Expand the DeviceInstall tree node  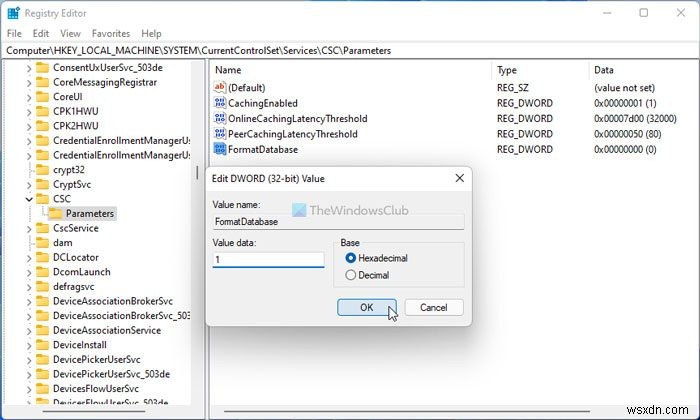point(29,345)
